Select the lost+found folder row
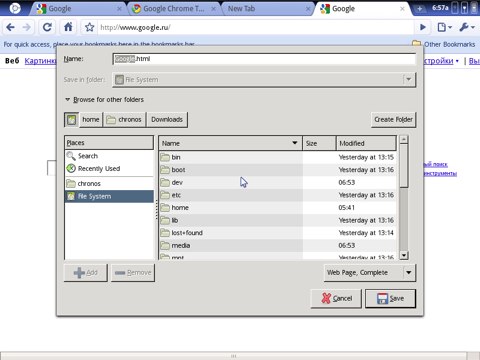 (277, 233)
